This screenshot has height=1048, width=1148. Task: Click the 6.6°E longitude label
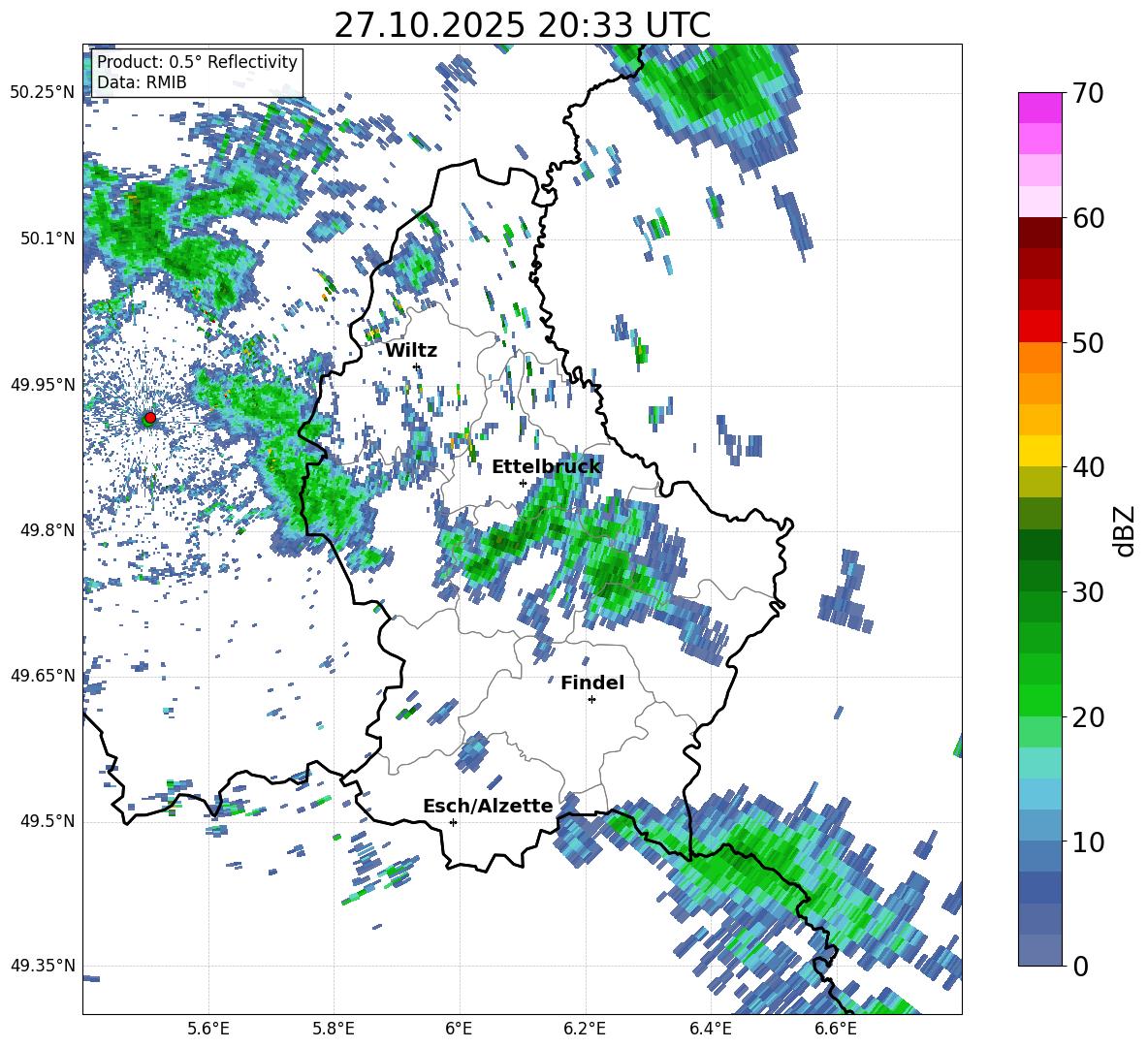pos(836,1029)
